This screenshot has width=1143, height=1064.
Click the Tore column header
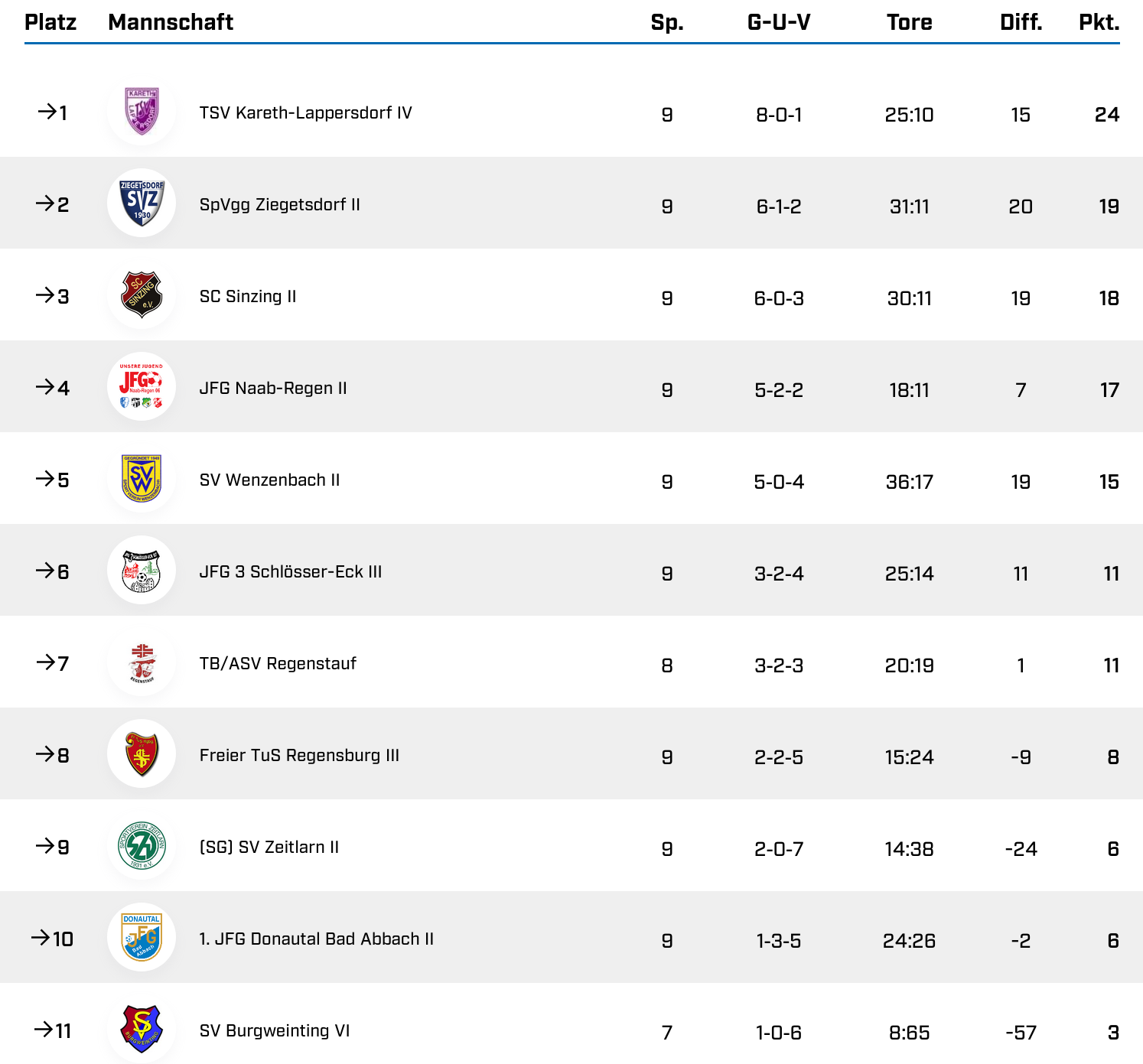(909, 22)
